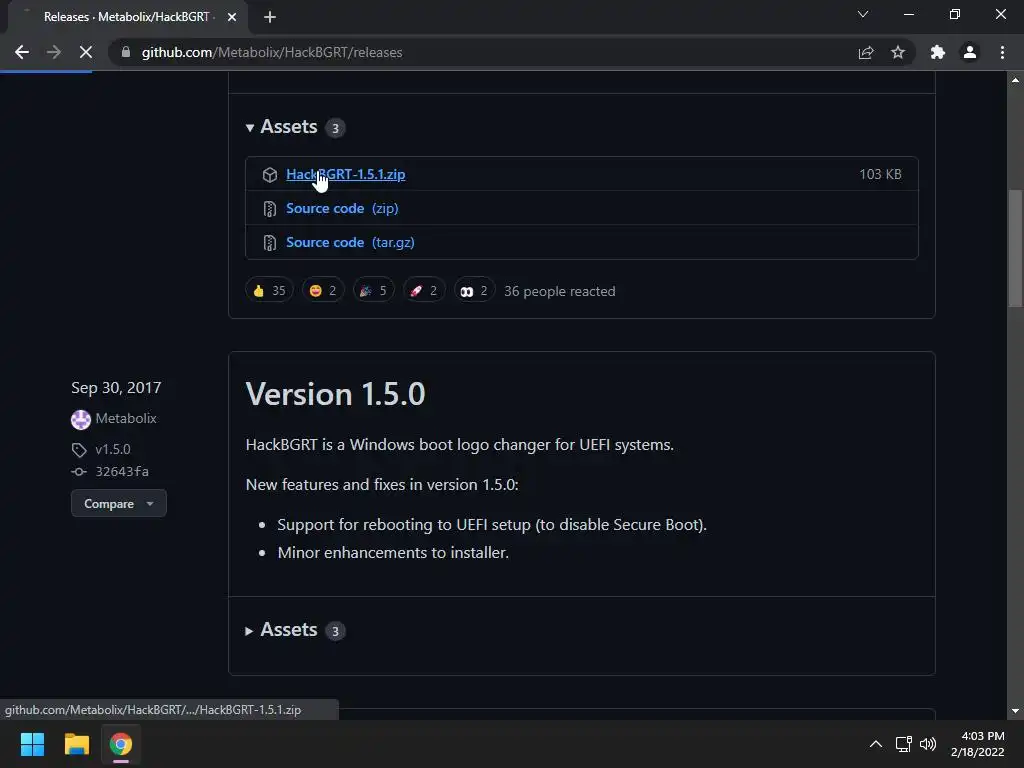The width and height of the screenshot is (1024, 768).
Task: Click the '36 people reacted' text
Action: point(560,291)
